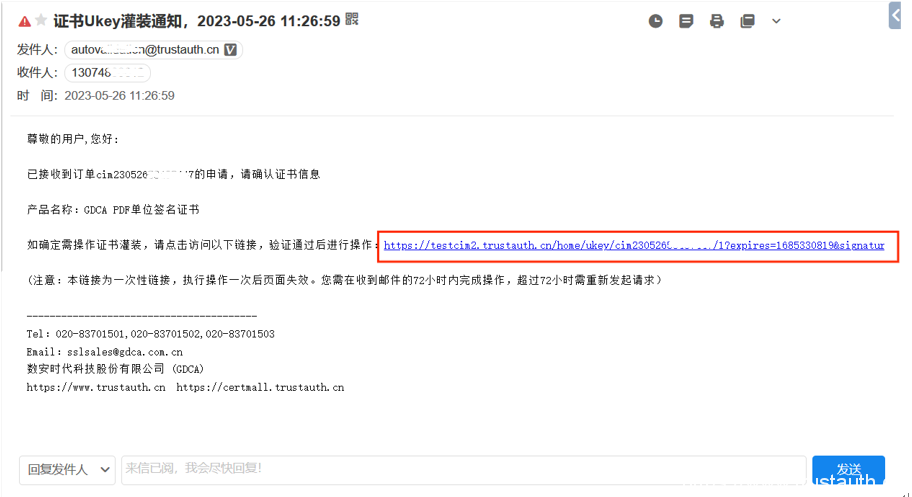Click the red warning triangle icon
Viewport: 912px width, 497px height.
point(24,22)
